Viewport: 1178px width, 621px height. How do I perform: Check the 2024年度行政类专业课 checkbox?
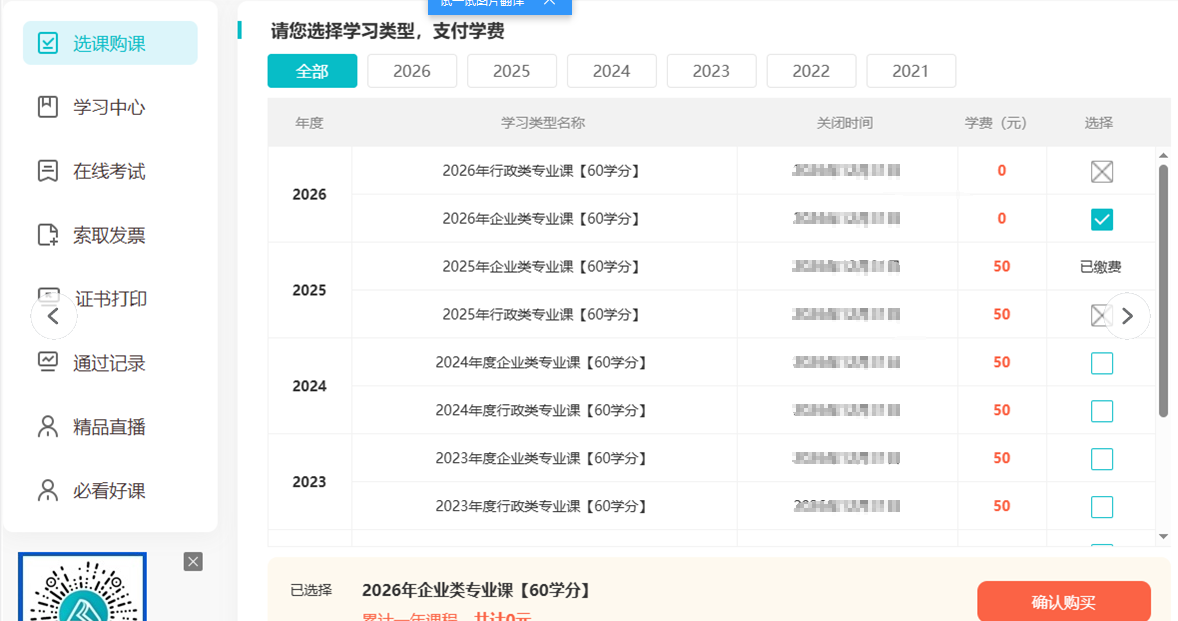tap(1101, 411)
